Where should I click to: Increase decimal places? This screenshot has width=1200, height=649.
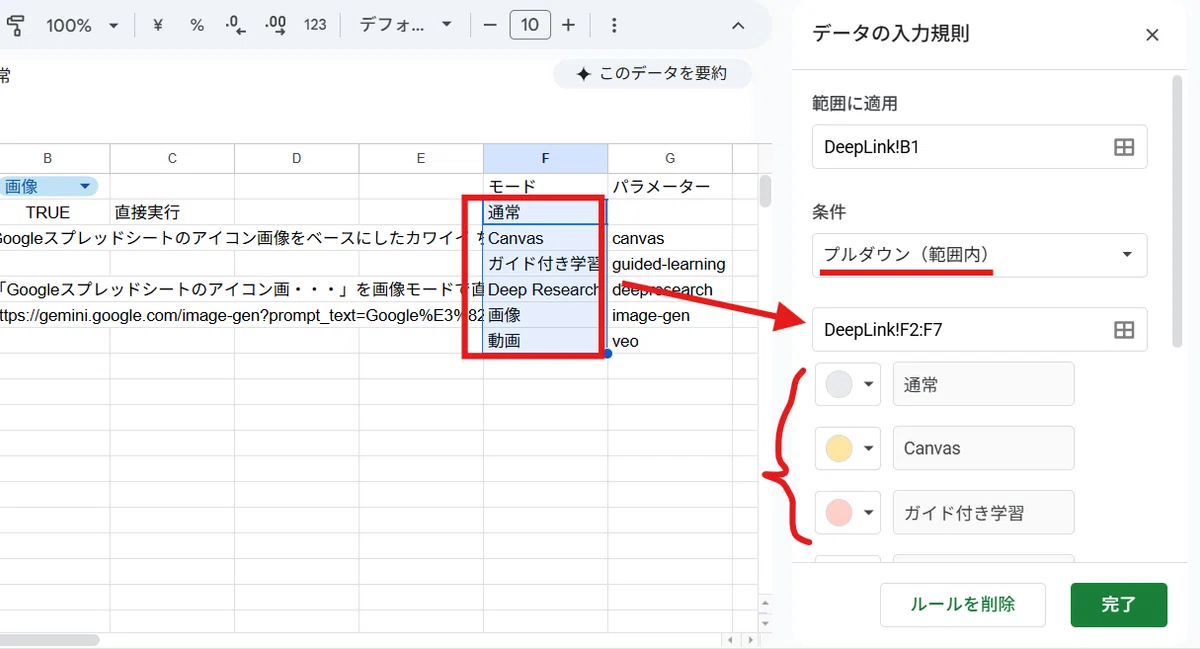pyautogui.click(x=275, y=25)
